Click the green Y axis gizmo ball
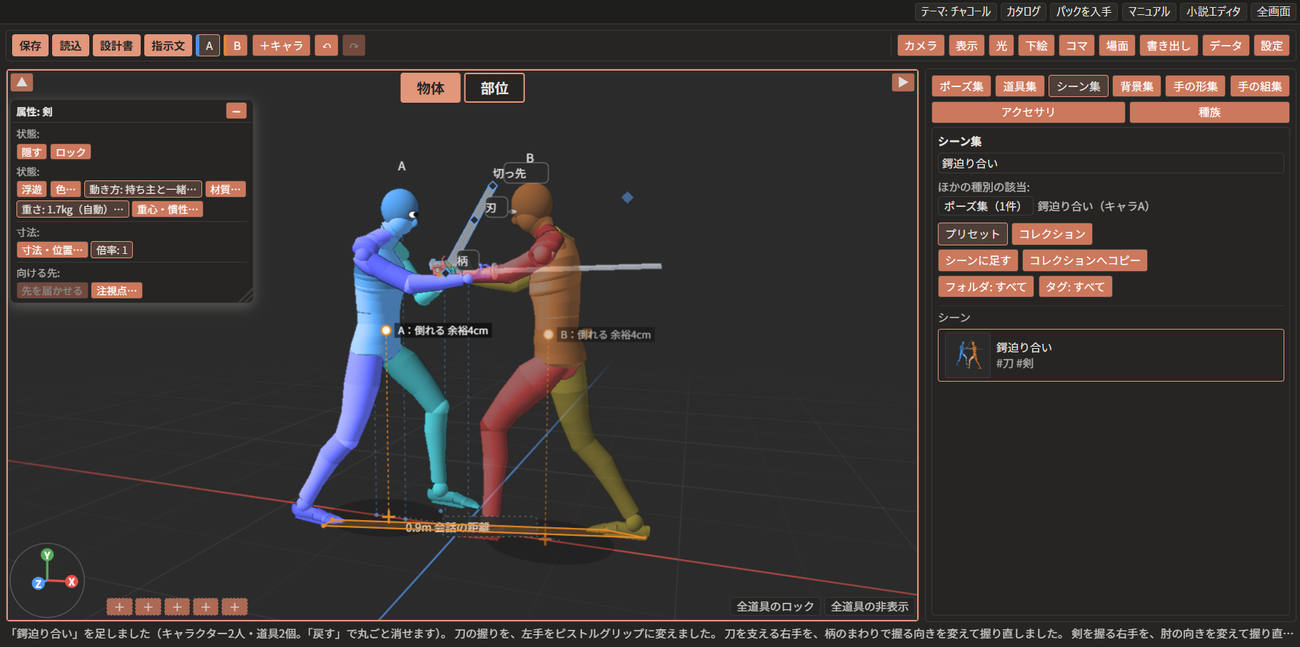 (x=47, y=555)
